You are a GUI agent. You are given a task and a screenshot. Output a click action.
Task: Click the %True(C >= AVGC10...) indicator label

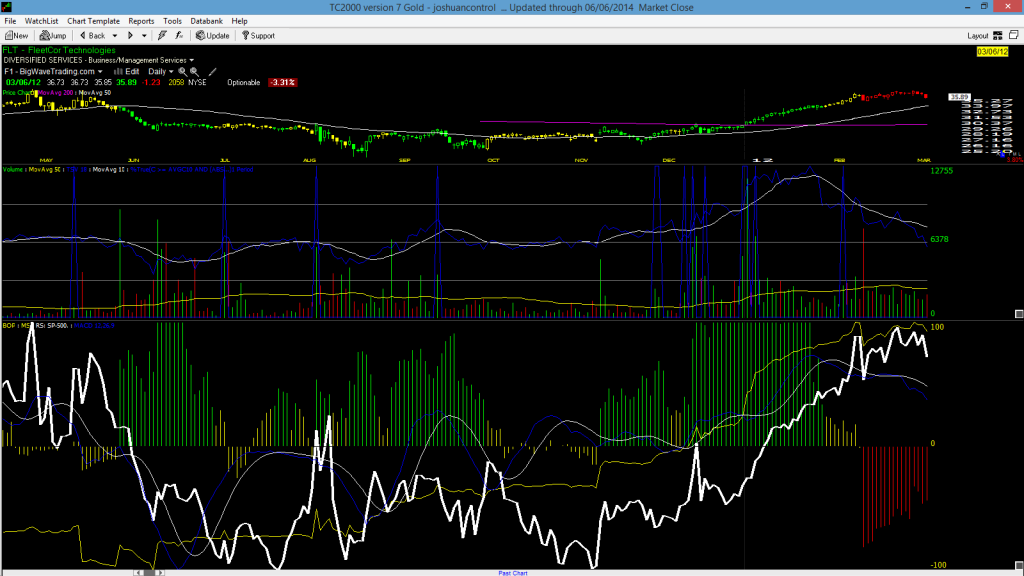[x=191, y=170]
